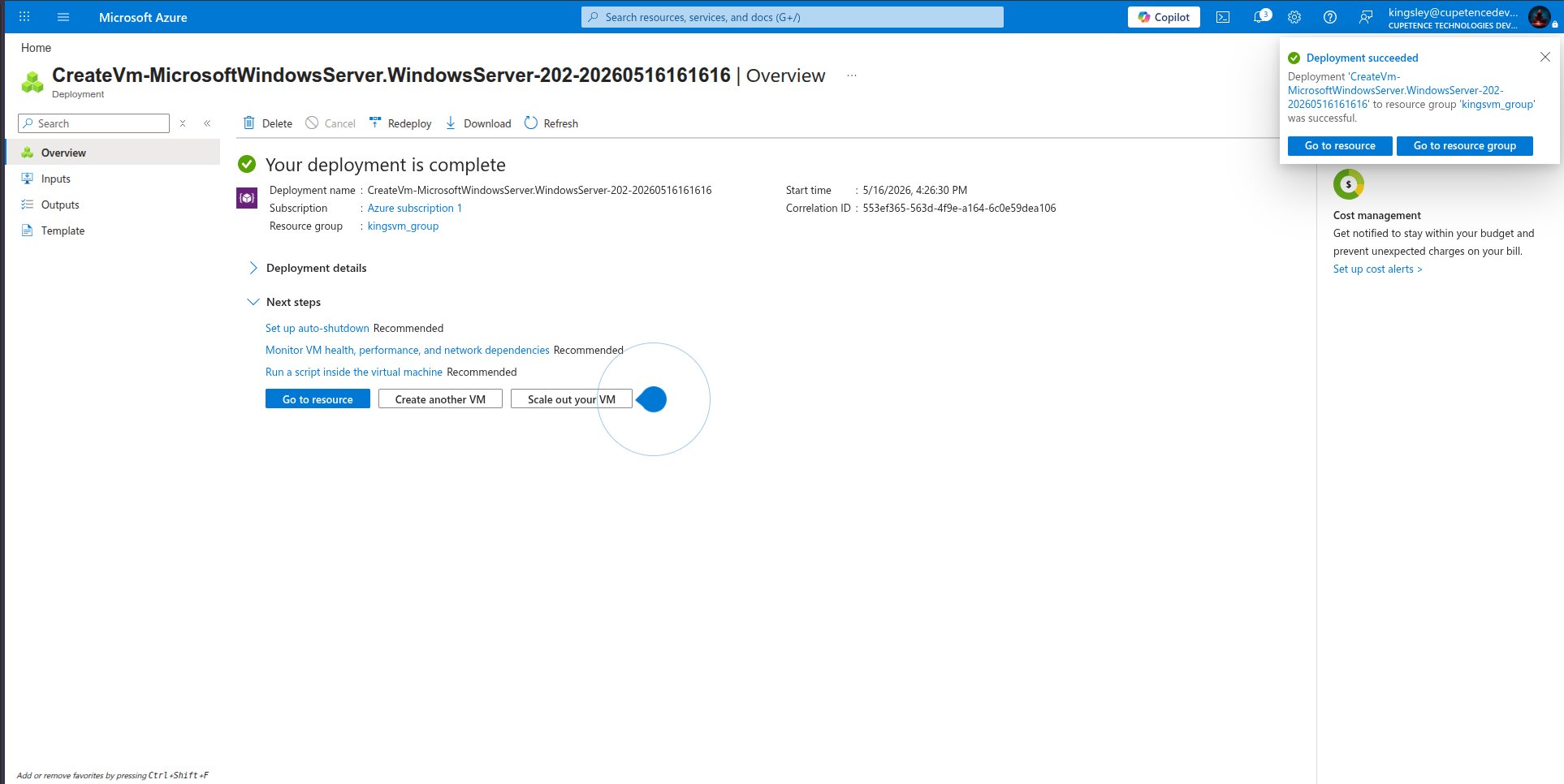Expand Deployment details section
1564x784 pixels.
pyautogui.click(x=307, y=268)
